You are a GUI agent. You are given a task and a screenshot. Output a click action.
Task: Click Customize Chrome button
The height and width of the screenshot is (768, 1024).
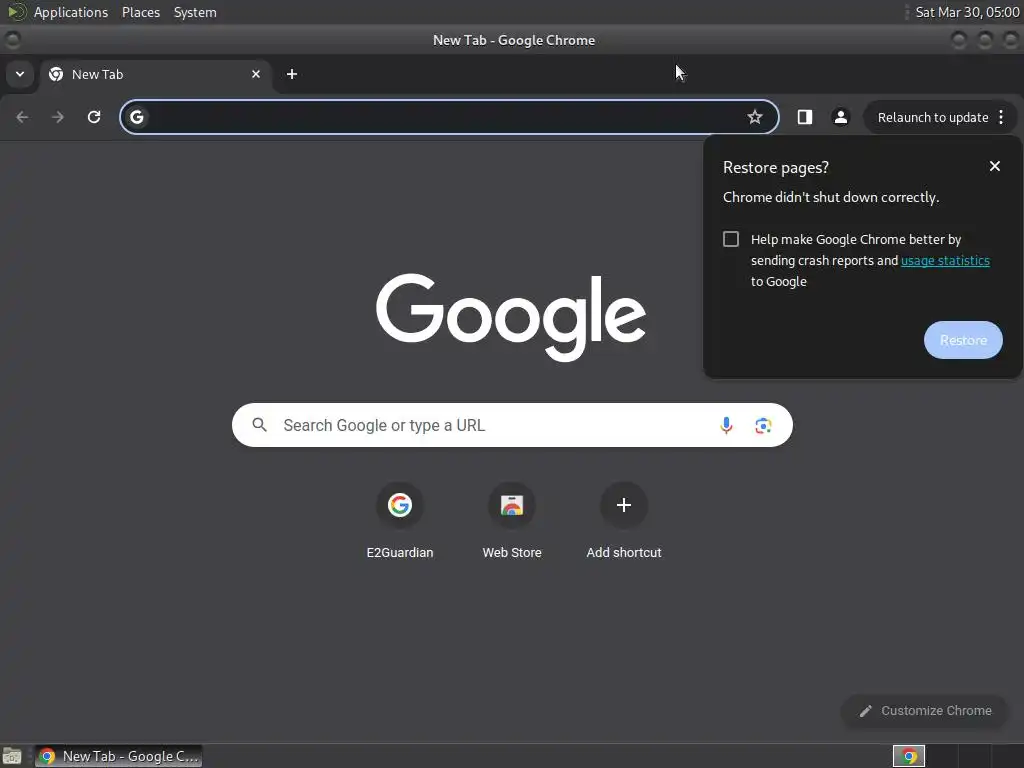(x=925, y=711)
